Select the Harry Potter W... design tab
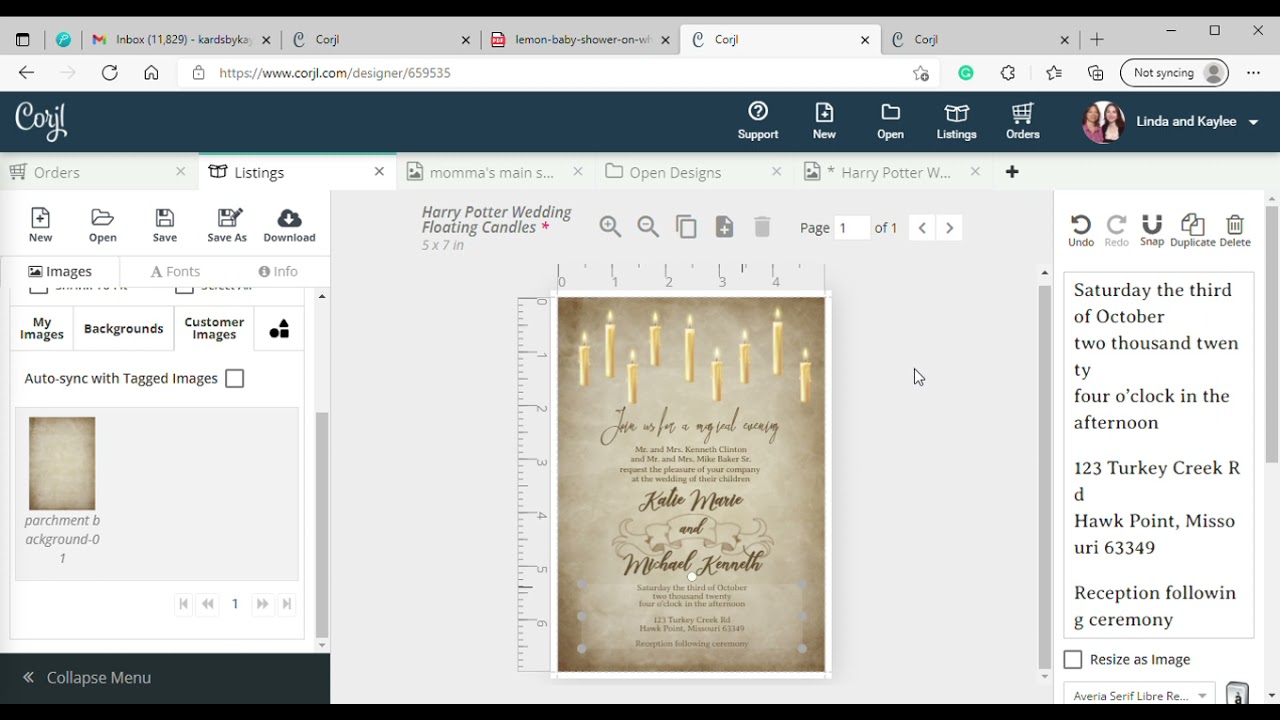Screen dimensions: 1280x720 [895, 172]
